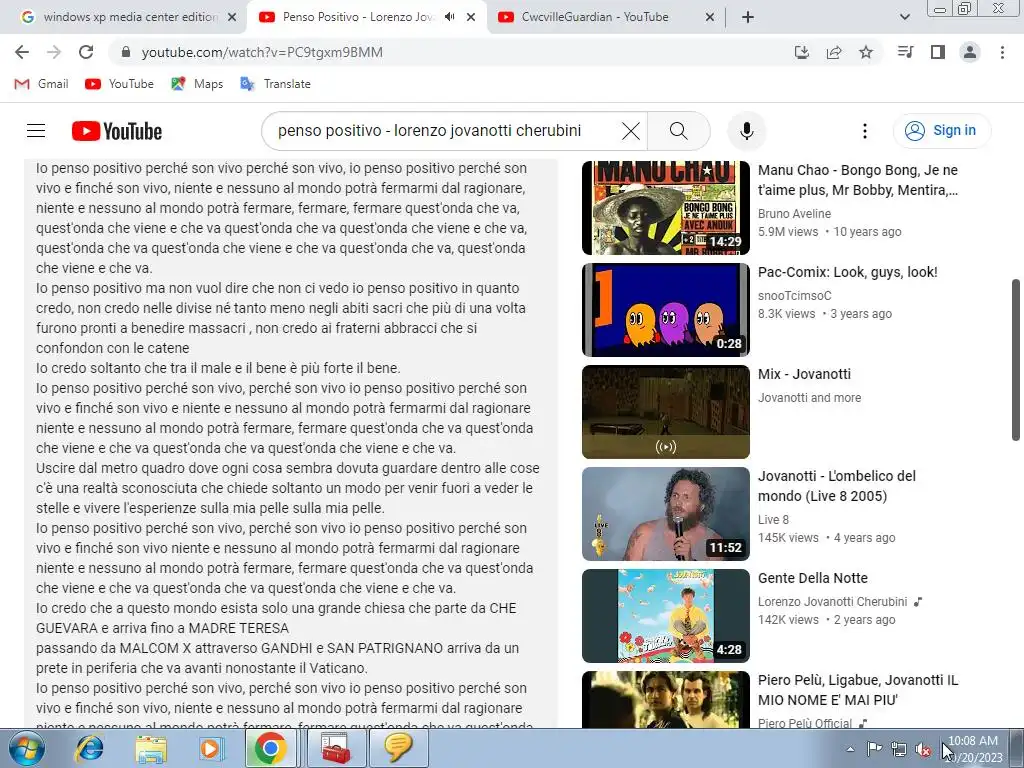Open Chrome three-dot menu

1002,52
